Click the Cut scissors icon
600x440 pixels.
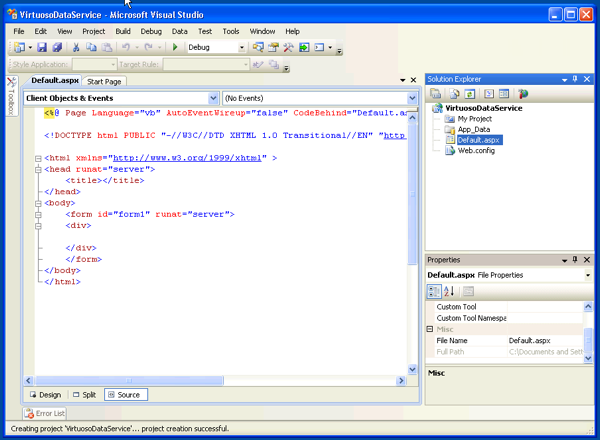77,47
